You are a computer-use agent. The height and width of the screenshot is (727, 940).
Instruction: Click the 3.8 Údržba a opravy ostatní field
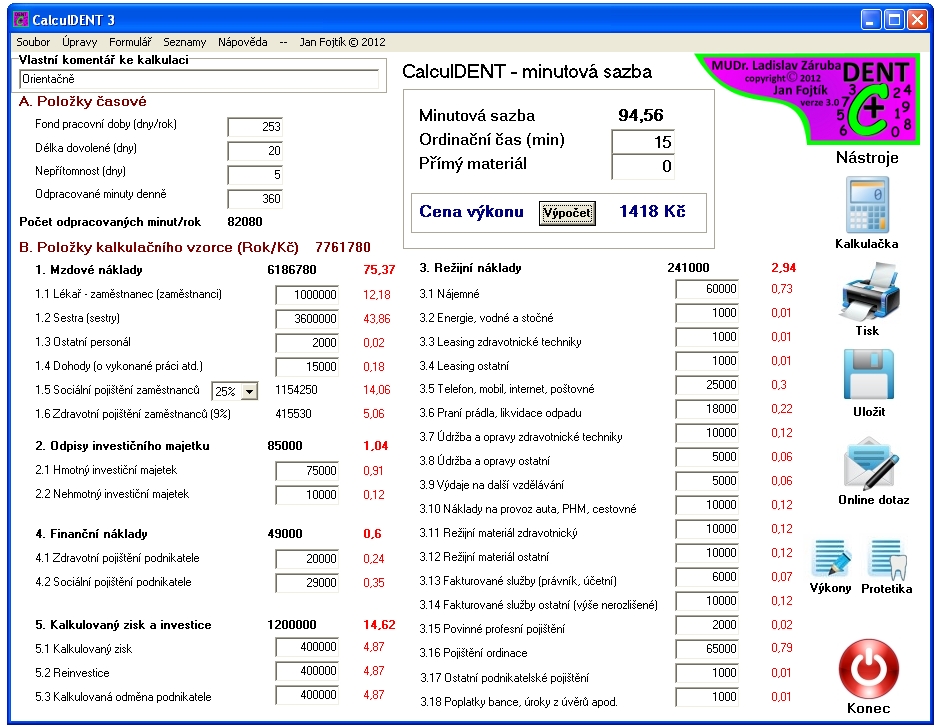coord(707,457)
